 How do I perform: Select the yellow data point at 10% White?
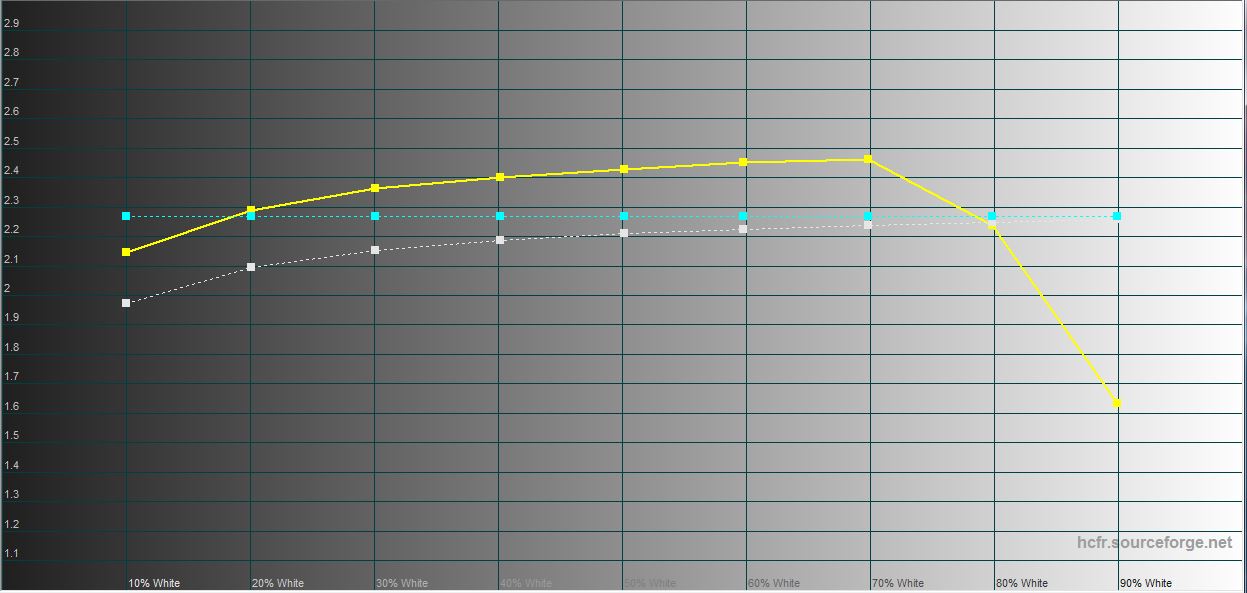126,252
